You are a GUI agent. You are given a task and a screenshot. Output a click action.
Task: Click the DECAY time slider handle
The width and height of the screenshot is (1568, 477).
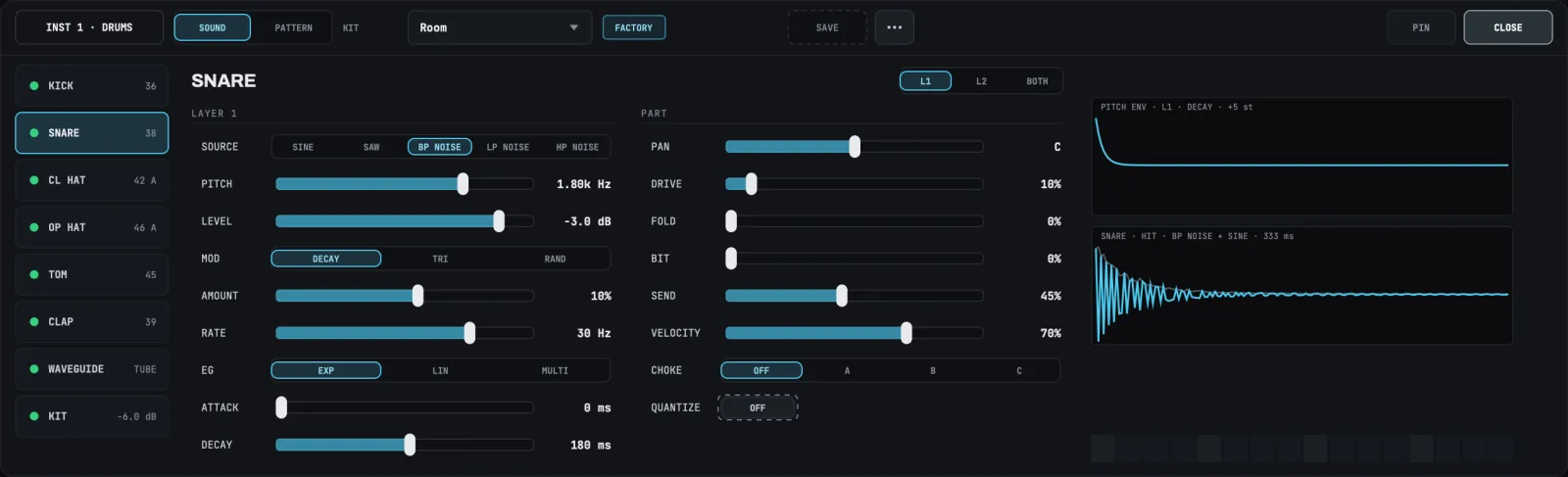tap(410, 445)
